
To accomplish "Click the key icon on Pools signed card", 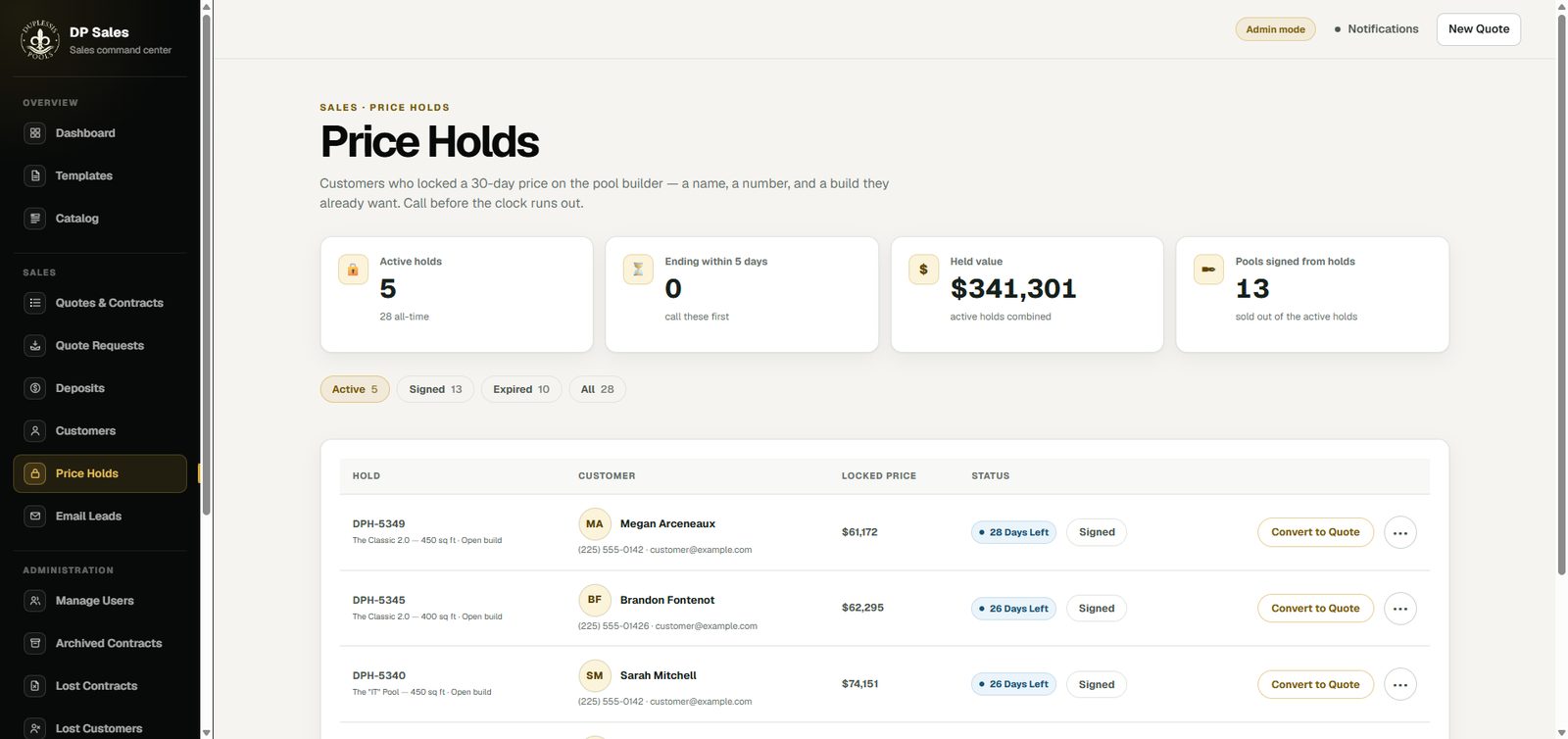I will tap(1208, 270).
